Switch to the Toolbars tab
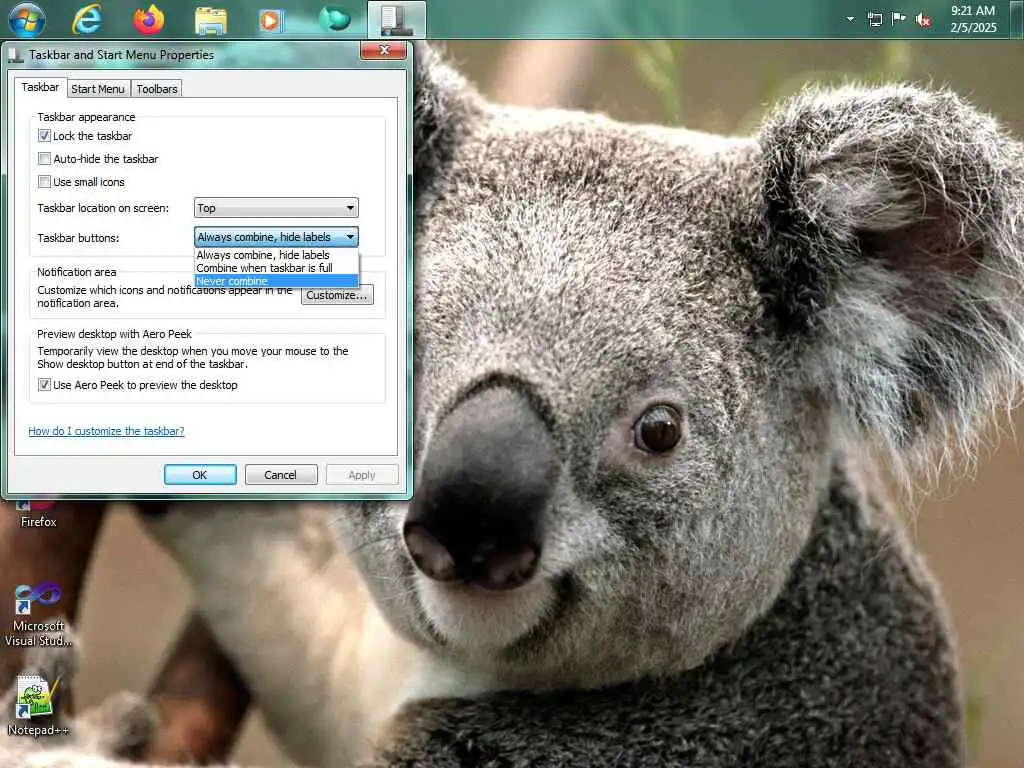 157,89
